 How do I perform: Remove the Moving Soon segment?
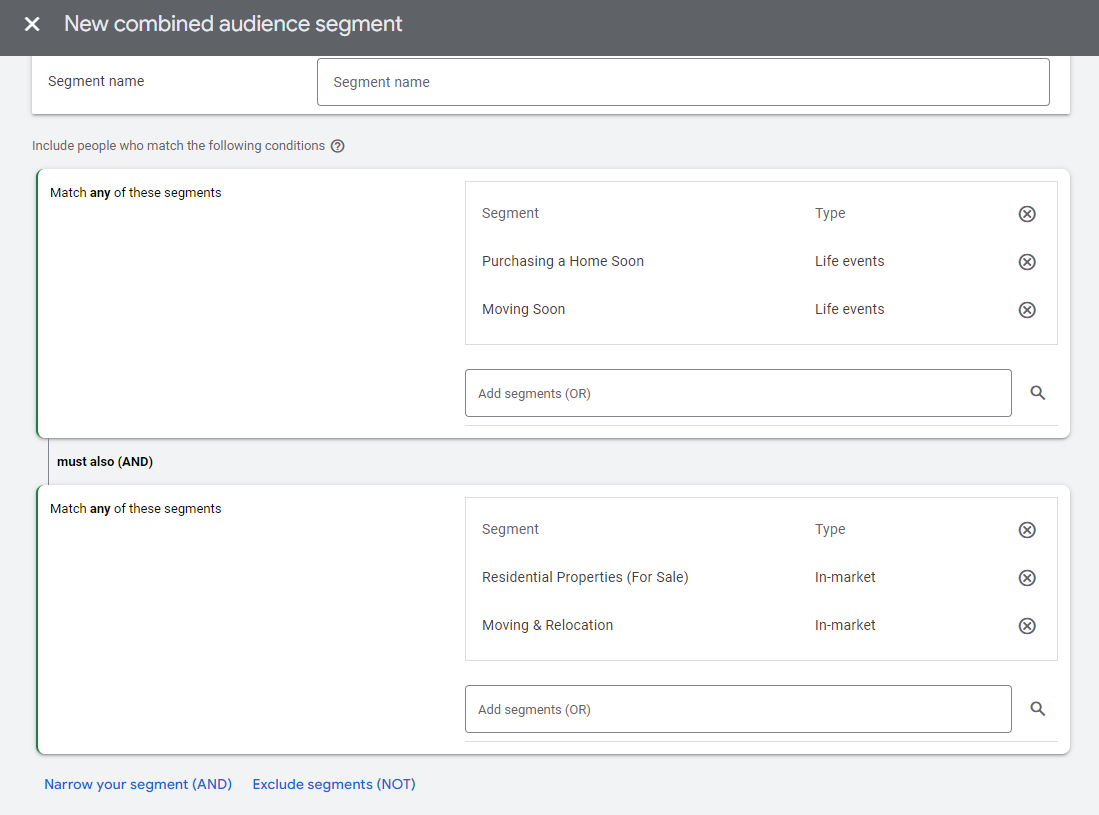1027,310
